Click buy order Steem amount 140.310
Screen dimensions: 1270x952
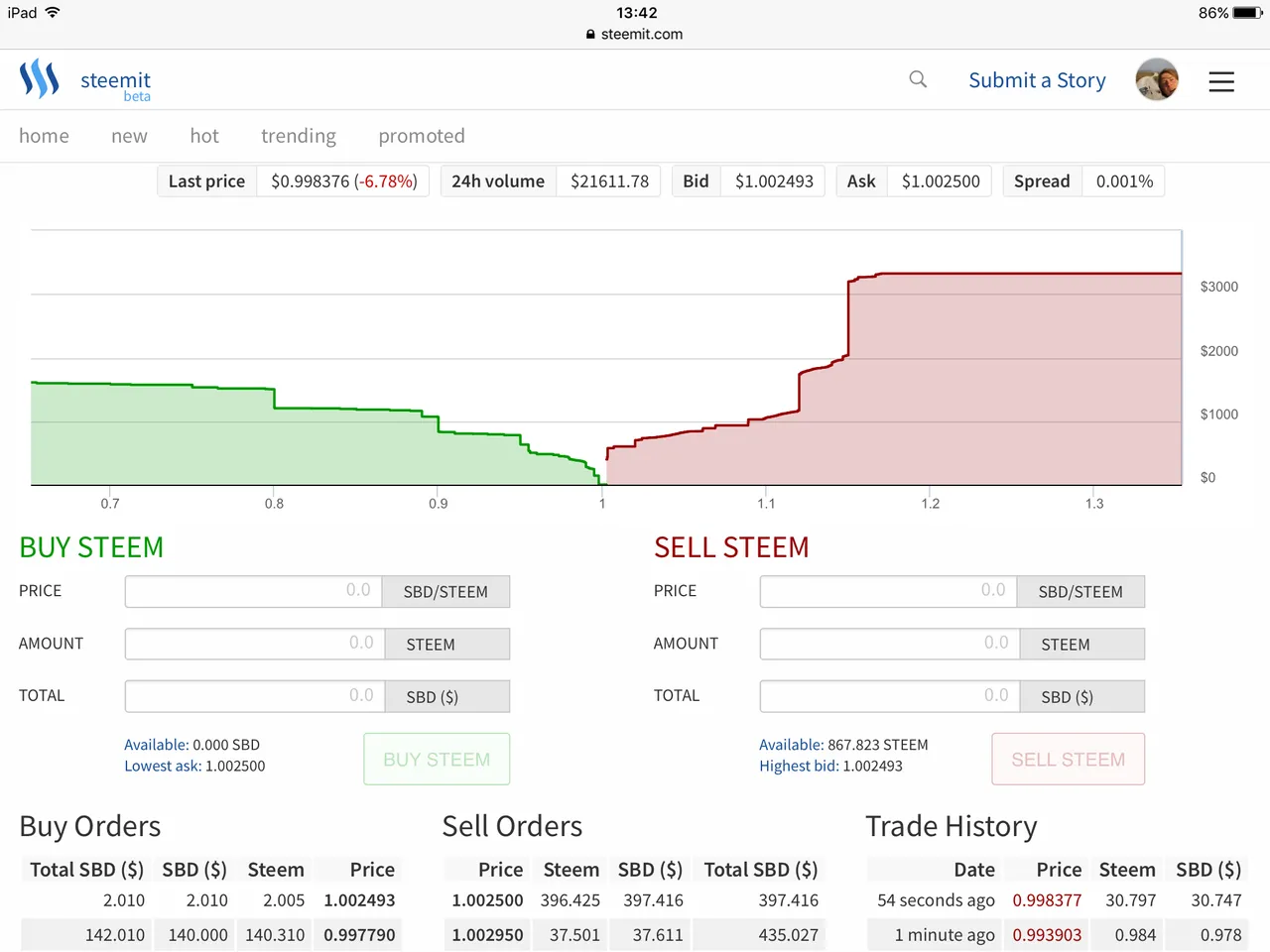[275, 935]
